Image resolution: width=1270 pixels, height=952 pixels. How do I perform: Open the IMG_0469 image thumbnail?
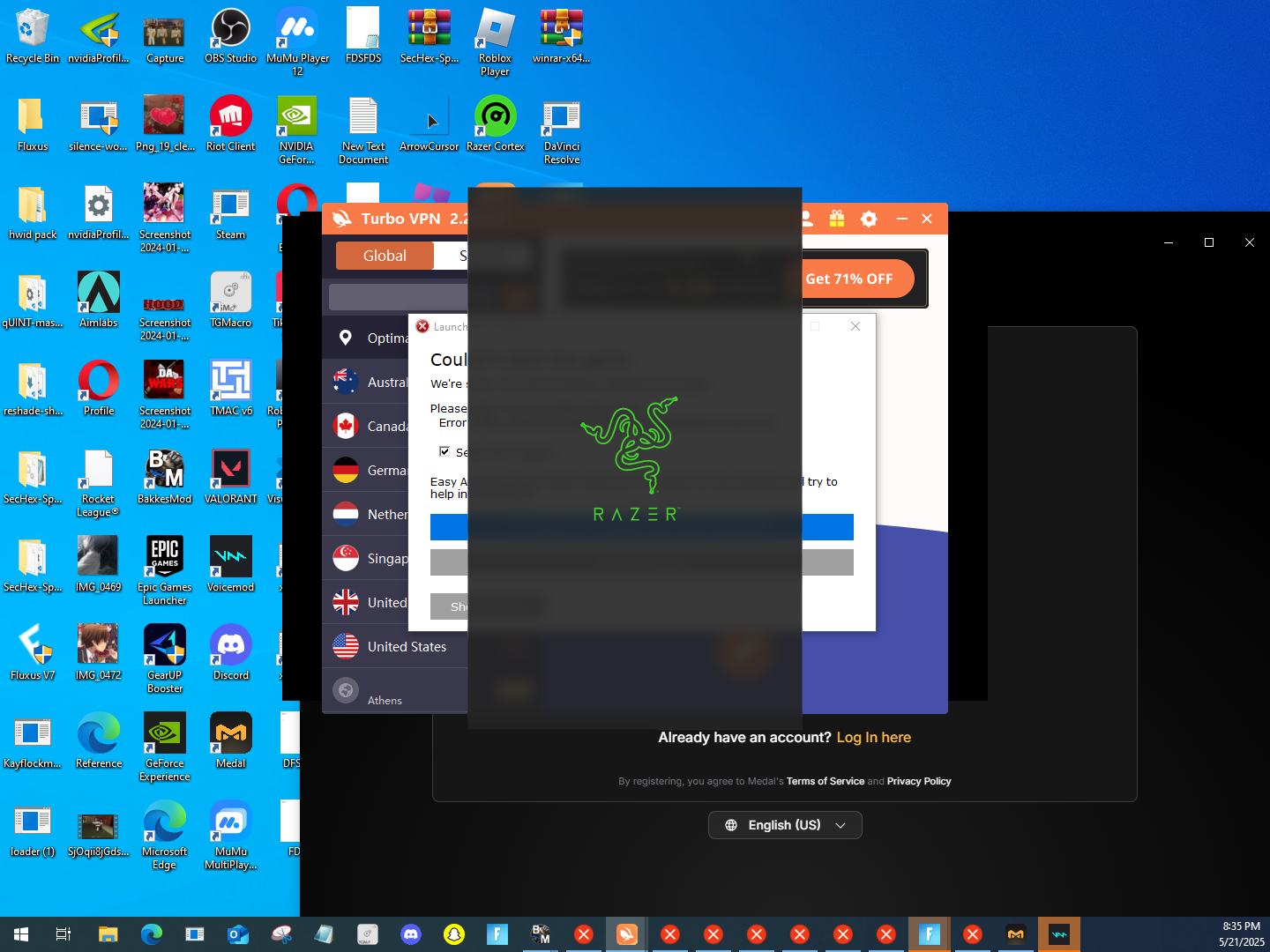(99, 565)
